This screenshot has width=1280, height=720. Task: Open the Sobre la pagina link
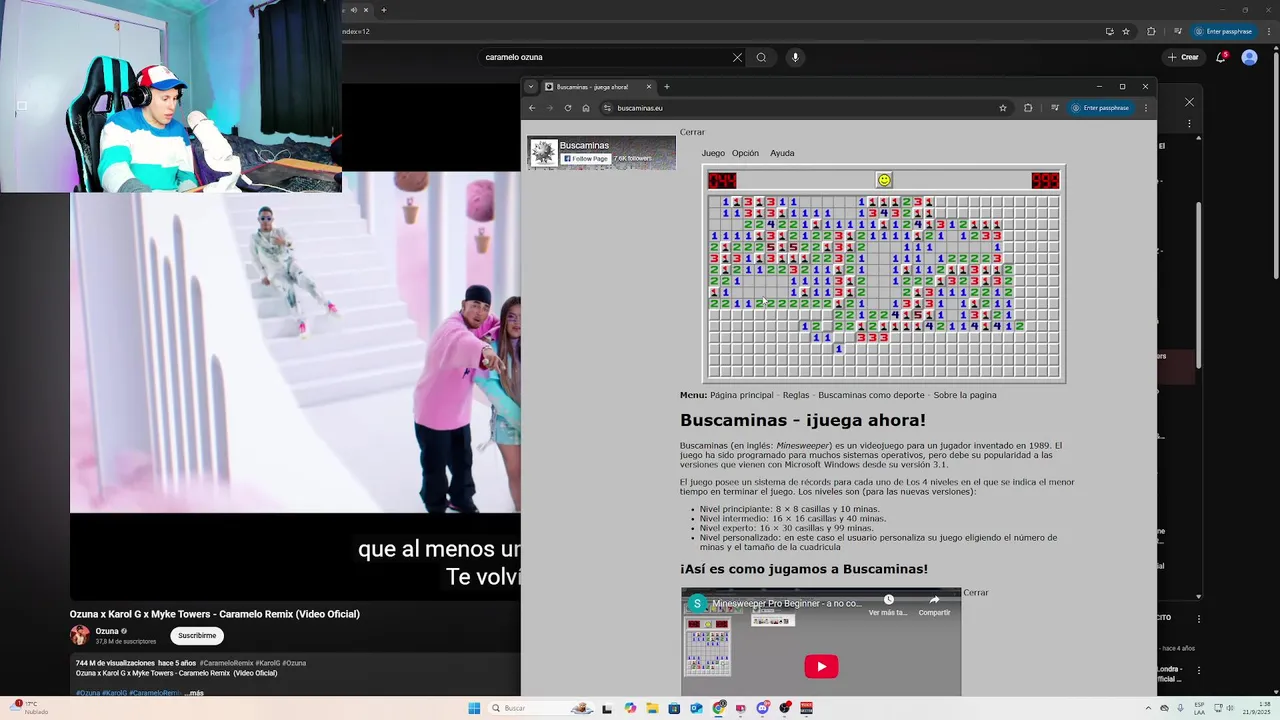coord(965,395)
